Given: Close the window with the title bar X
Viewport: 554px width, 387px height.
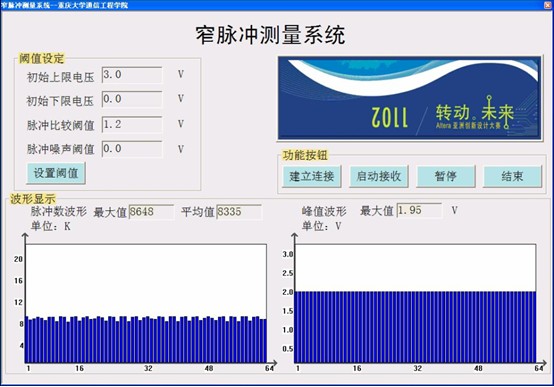Looking at the screenshot, I should tap(548, 5).
